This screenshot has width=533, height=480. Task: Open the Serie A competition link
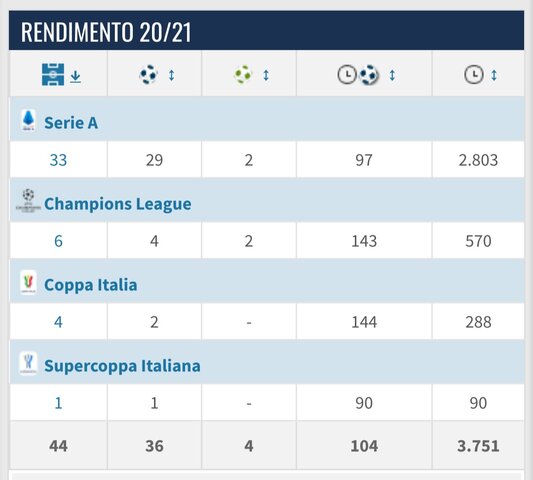71,123
